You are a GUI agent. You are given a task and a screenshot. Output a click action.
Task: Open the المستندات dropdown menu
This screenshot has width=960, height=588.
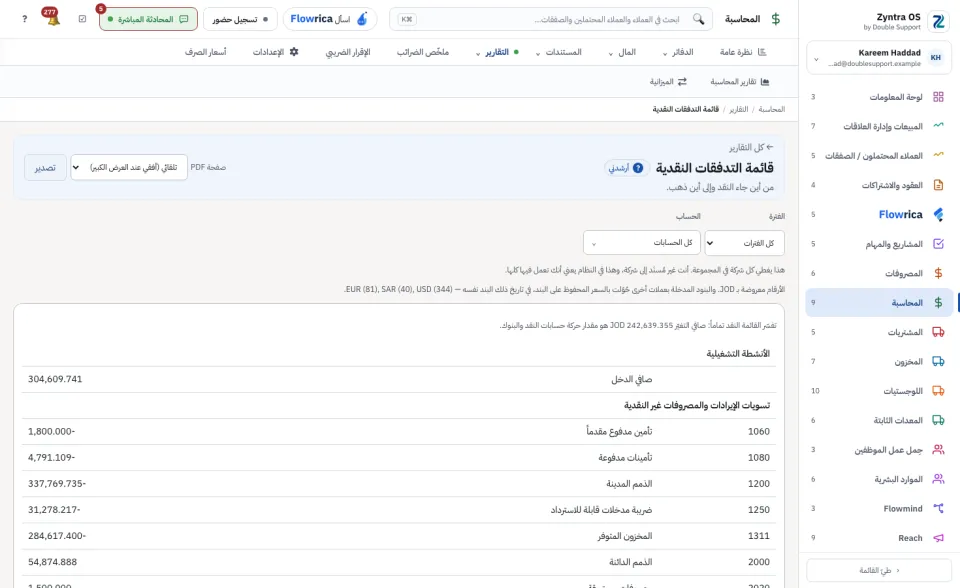pyautogui.click(x=558, y=52)
